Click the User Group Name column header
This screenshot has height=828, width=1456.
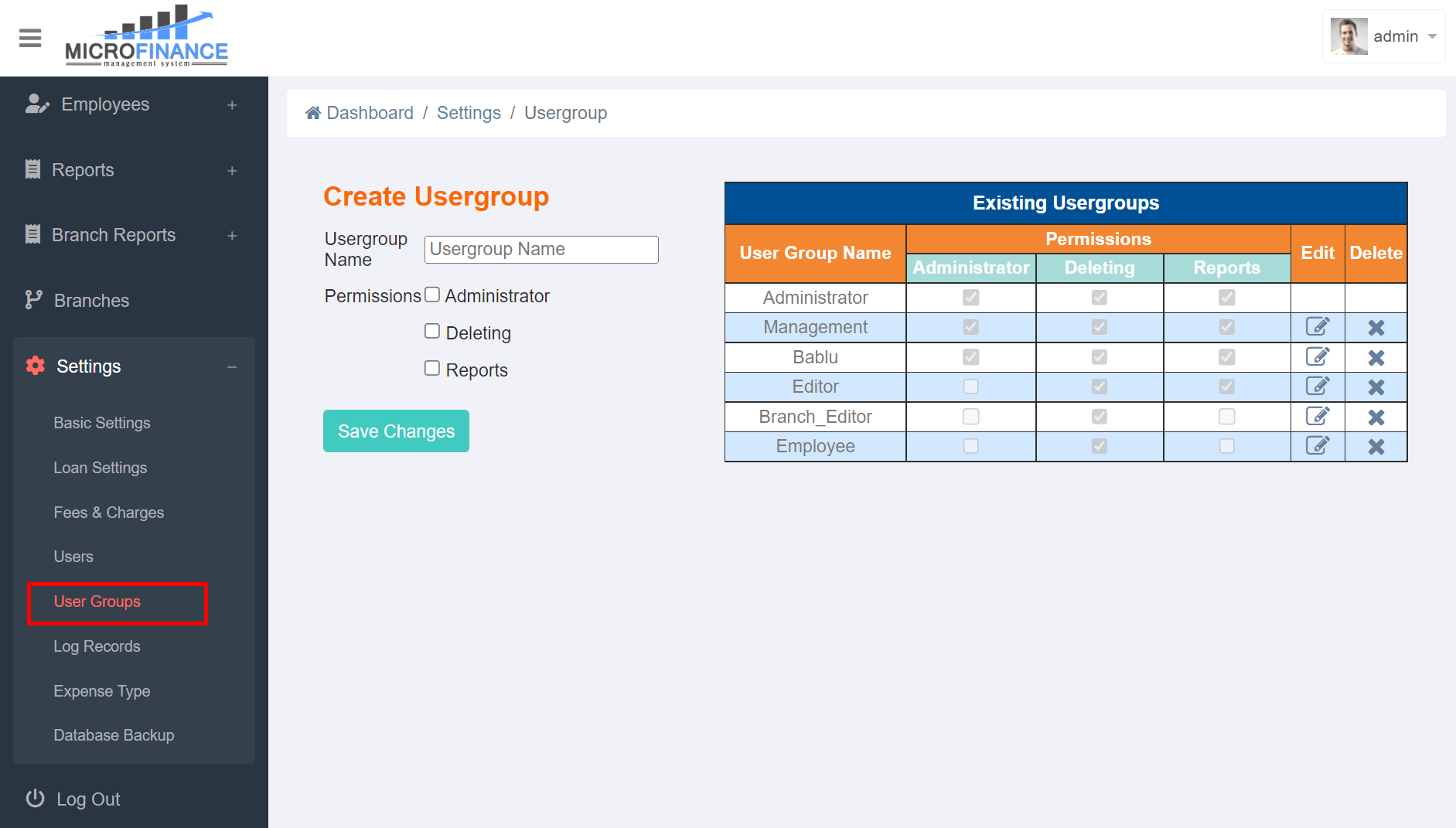[816, 254]
